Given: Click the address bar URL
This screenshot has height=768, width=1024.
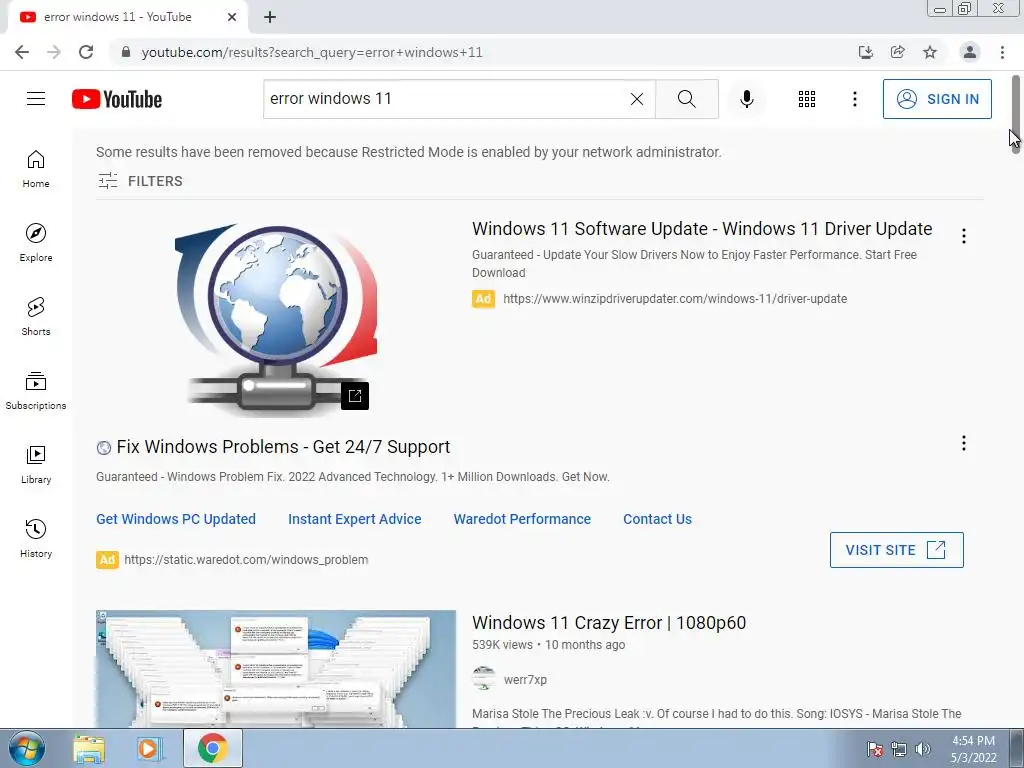Looking at the screenshot, I should [x=312, y=52].
